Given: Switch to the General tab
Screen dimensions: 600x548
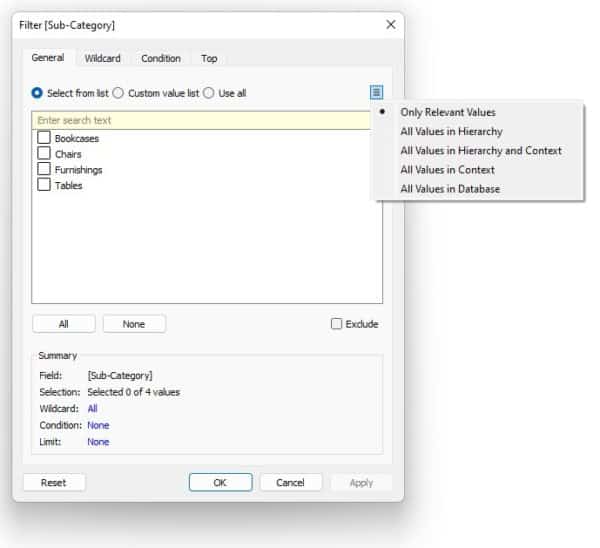Looking at the screenshot, I should tap(48, 58).
